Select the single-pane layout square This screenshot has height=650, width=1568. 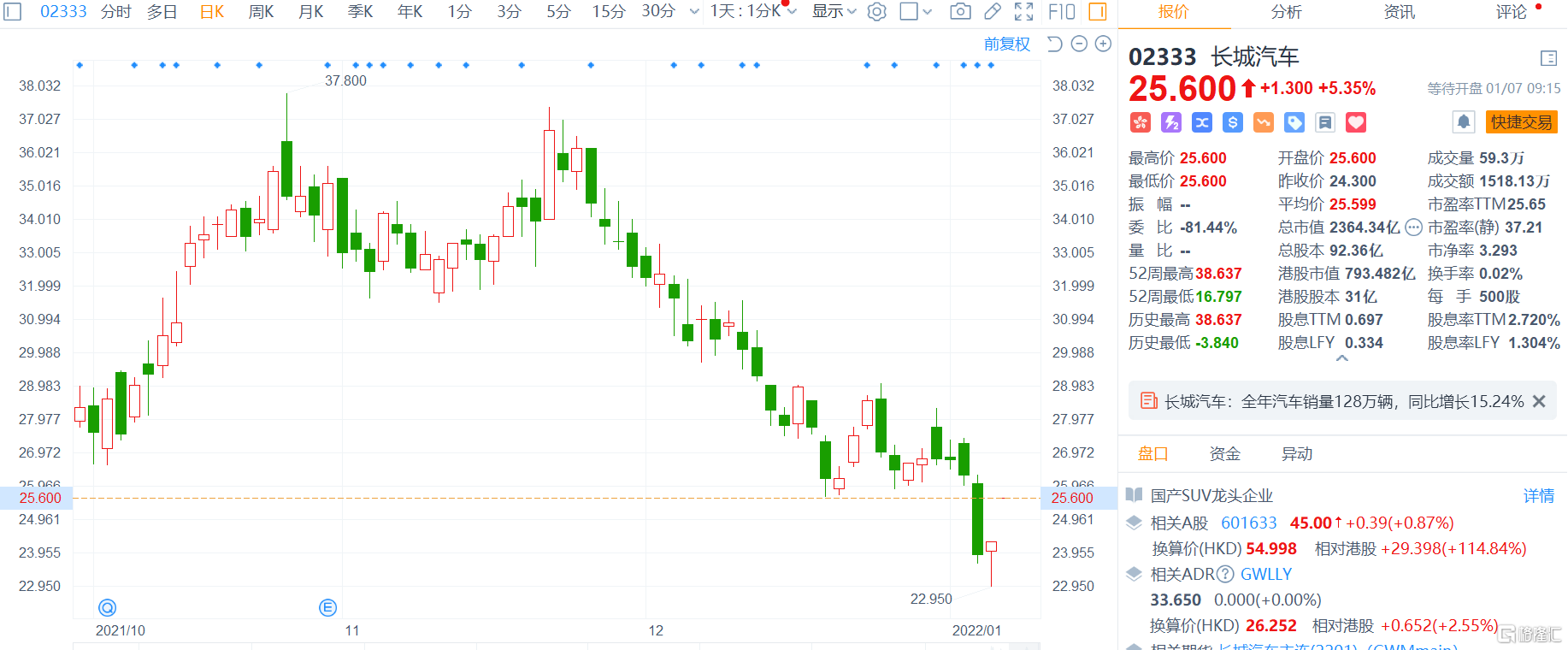909,11
